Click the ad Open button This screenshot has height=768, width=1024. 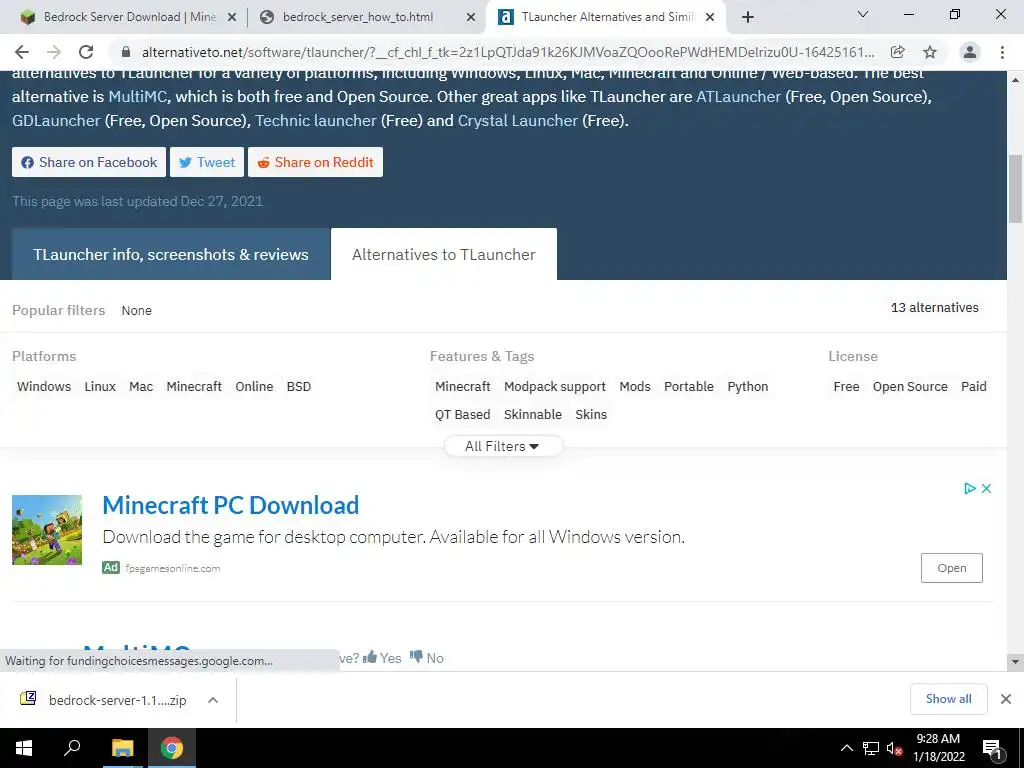click(952, 568)
